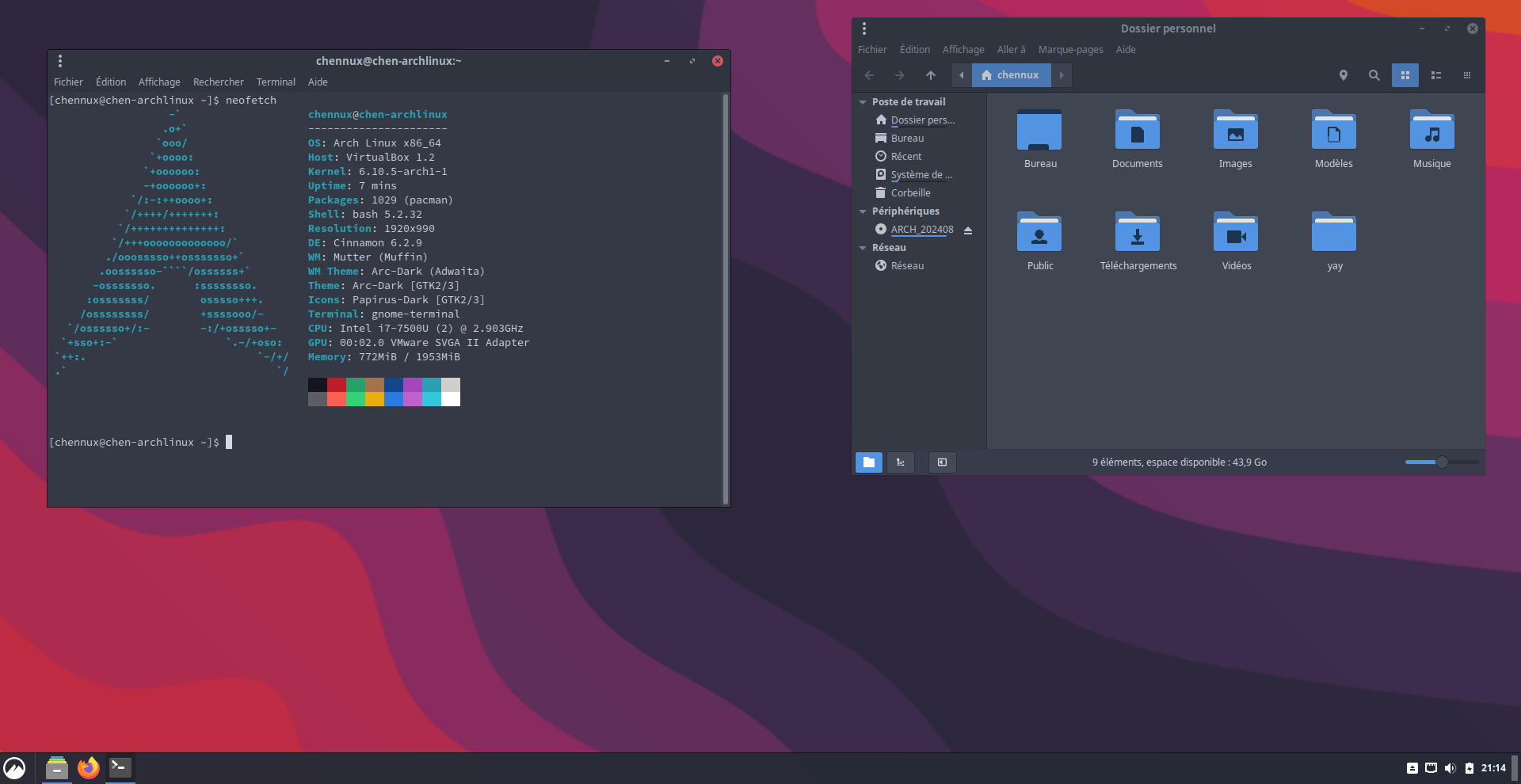Click path bar right scroll arrow

click(x=1062, y=75)
